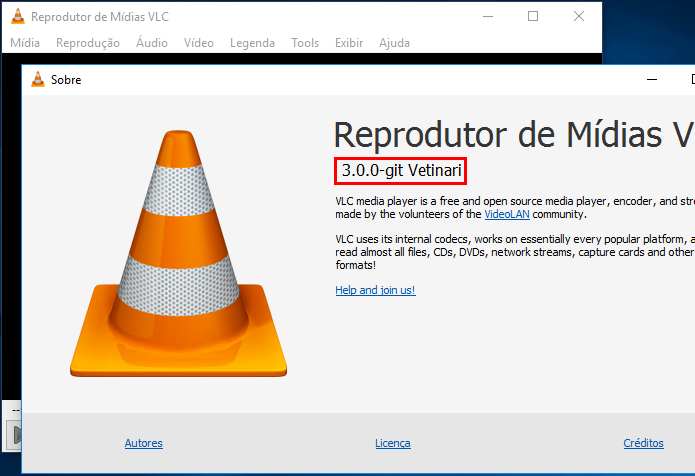Open the Tools menu
The image size is (695, 476).
tap(305, 43)
